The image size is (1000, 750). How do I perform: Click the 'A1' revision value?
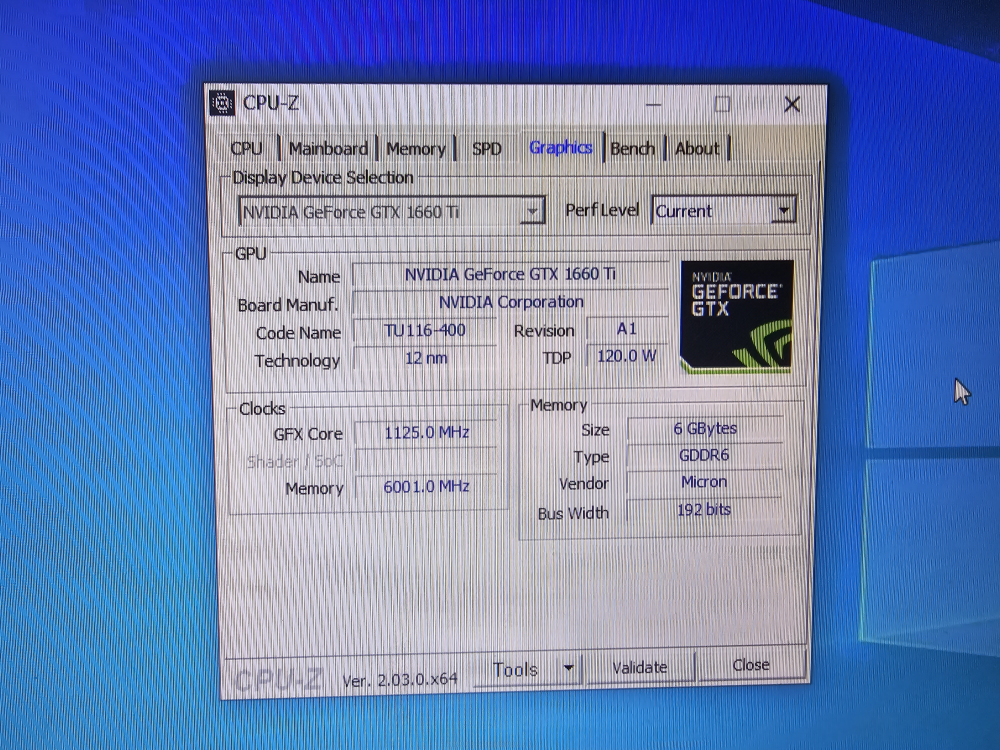[x=627, y=329]
